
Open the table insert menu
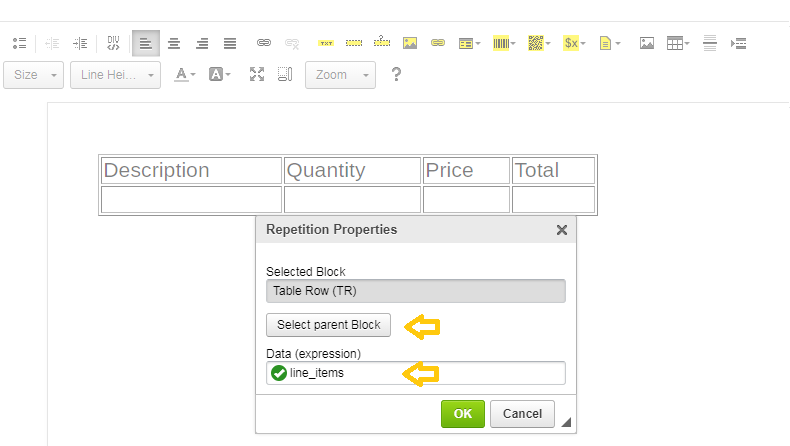click(678, 43)
